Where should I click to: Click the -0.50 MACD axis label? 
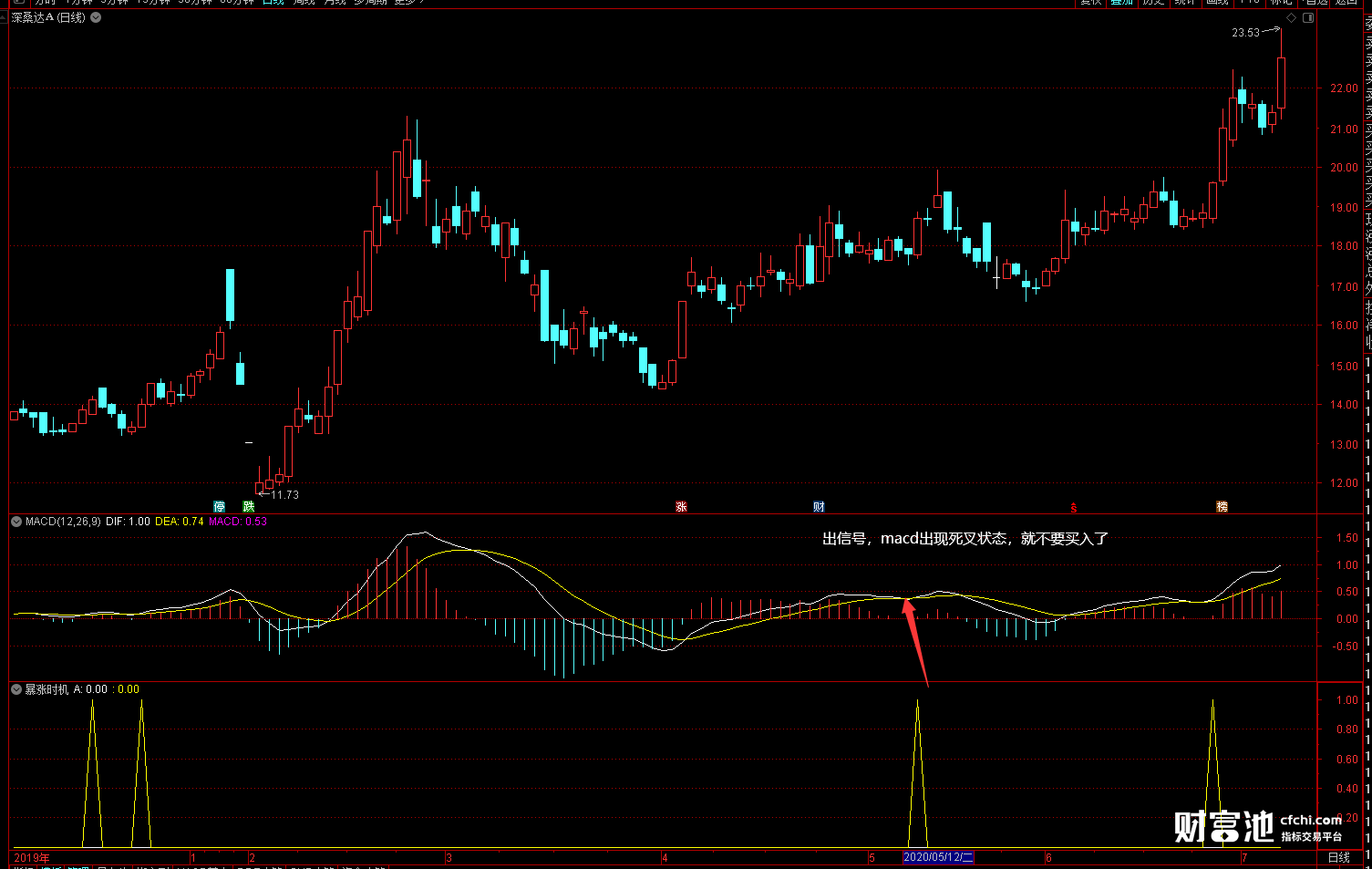click(x=1345, y=647)
